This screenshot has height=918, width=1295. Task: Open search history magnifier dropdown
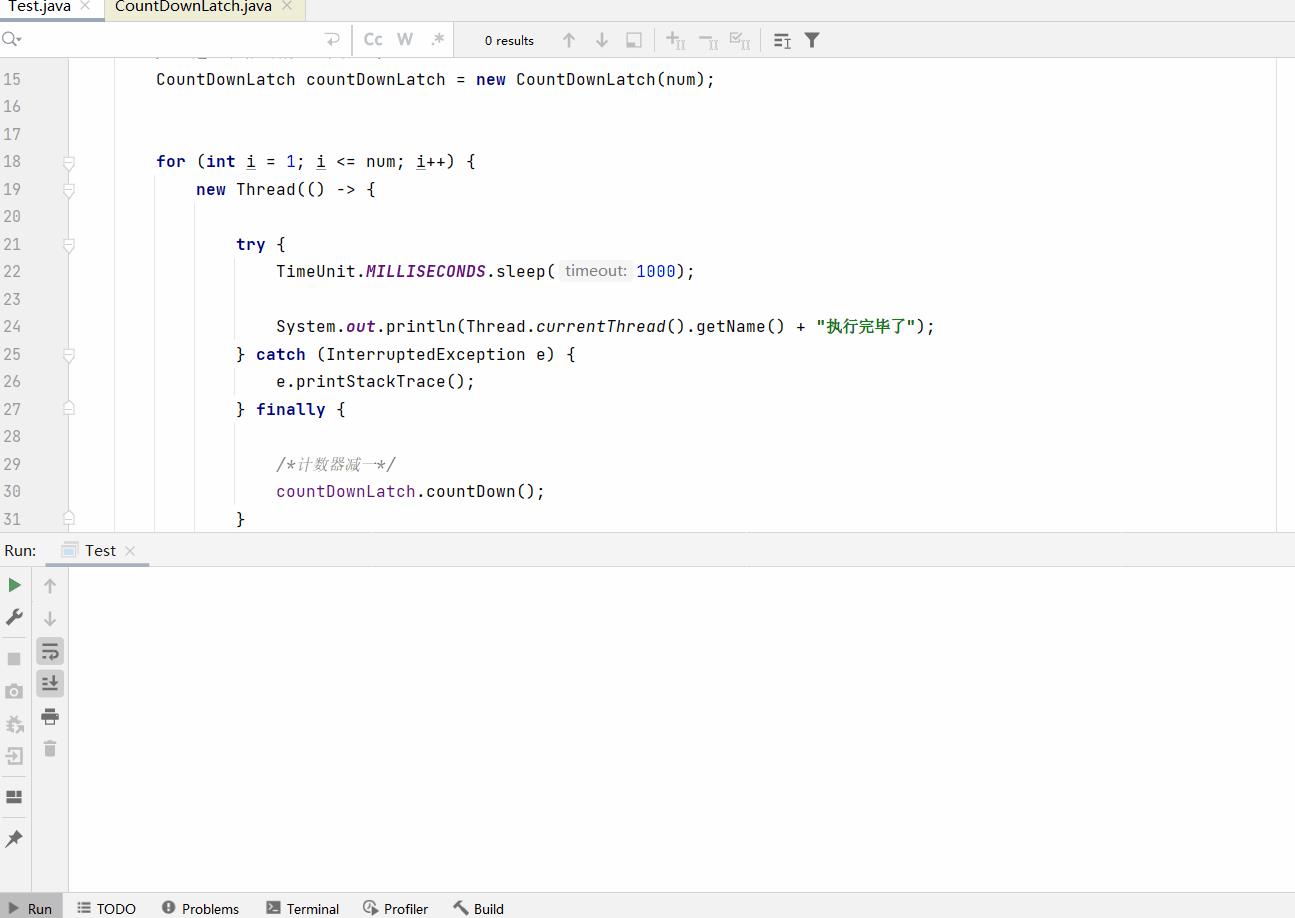coord(12,40)
